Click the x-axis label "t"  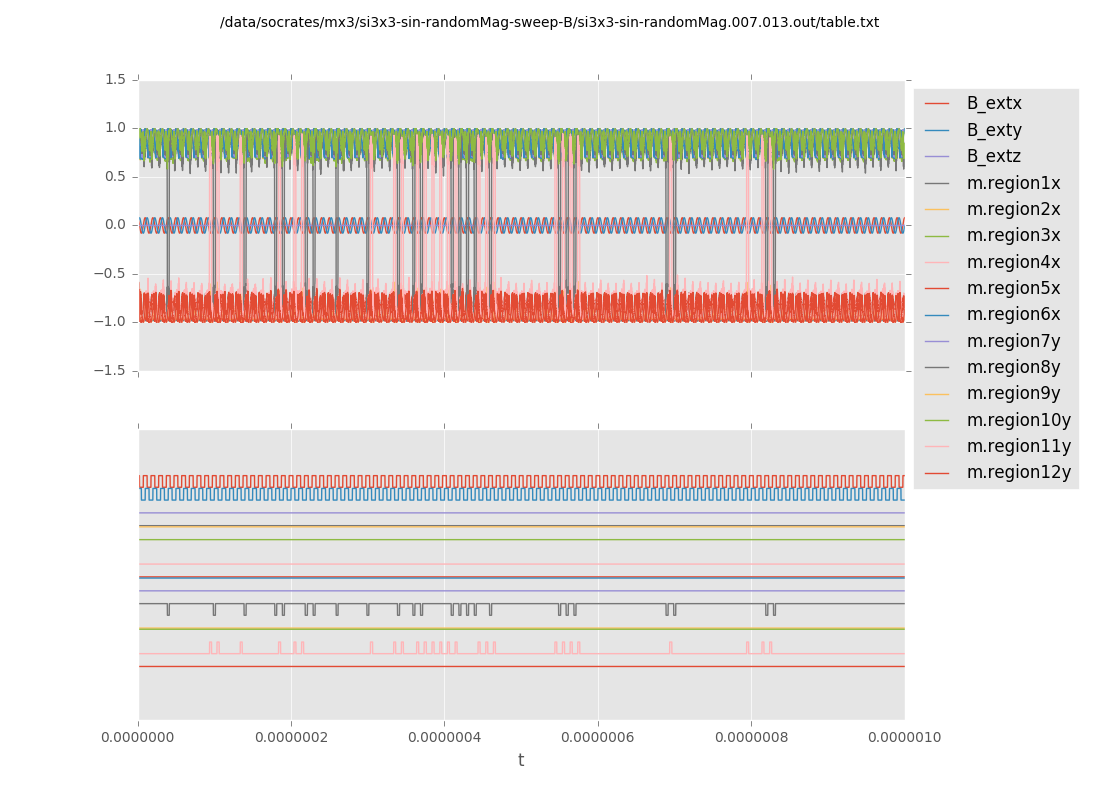coord(521,761)
